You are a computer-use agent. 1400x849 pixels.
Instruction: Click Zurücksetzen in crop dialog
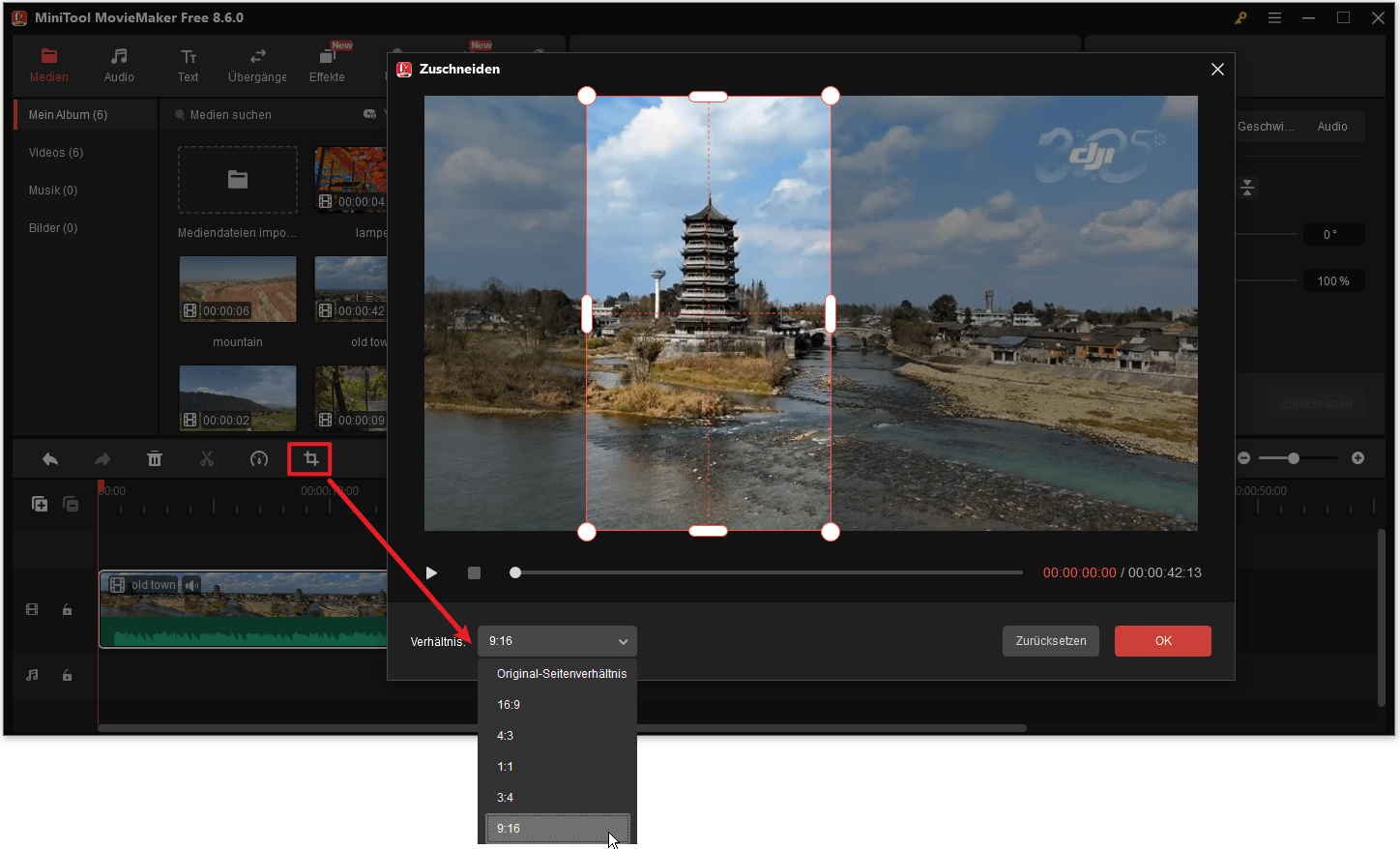click(x=1050, y=641)
